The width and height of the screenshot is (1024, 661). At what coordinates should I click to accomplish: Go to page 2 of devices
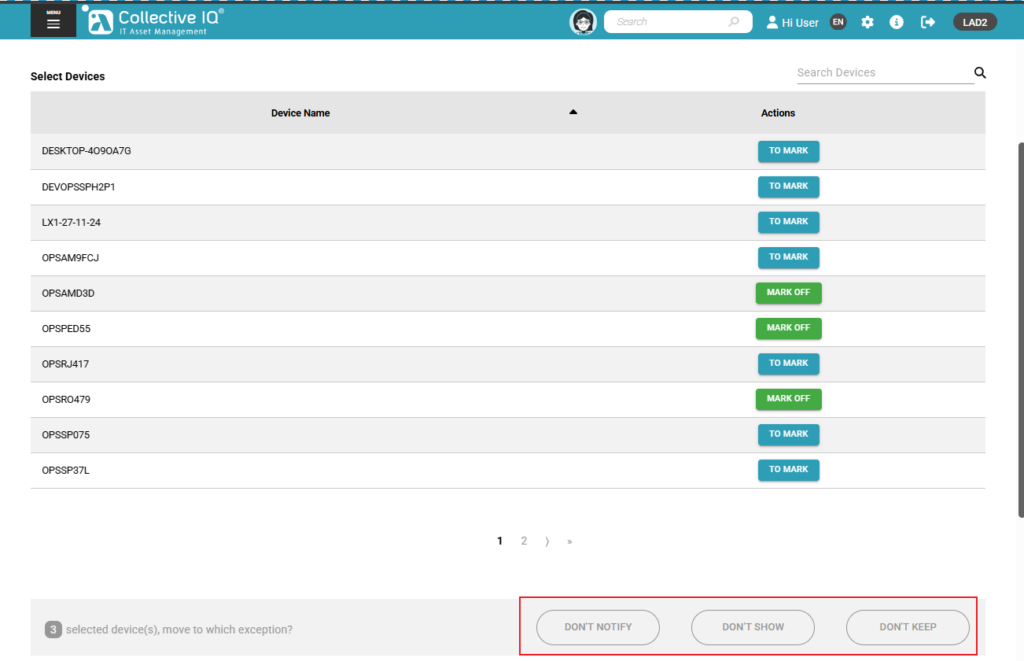[x=524, y=541]
